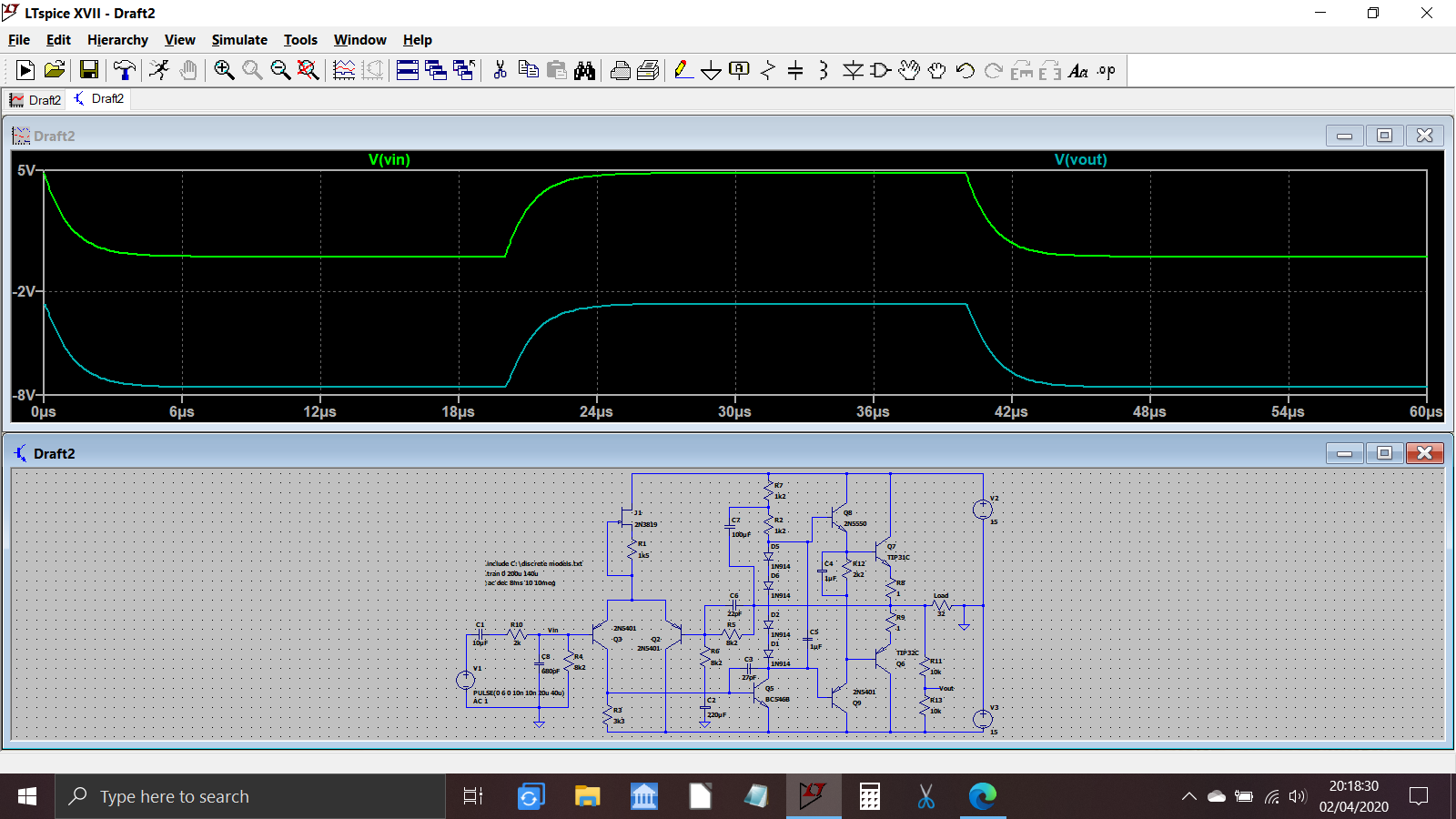The image size is (1456, 819).
Task: Open the Help menu
Action: [x=418, y=40]
